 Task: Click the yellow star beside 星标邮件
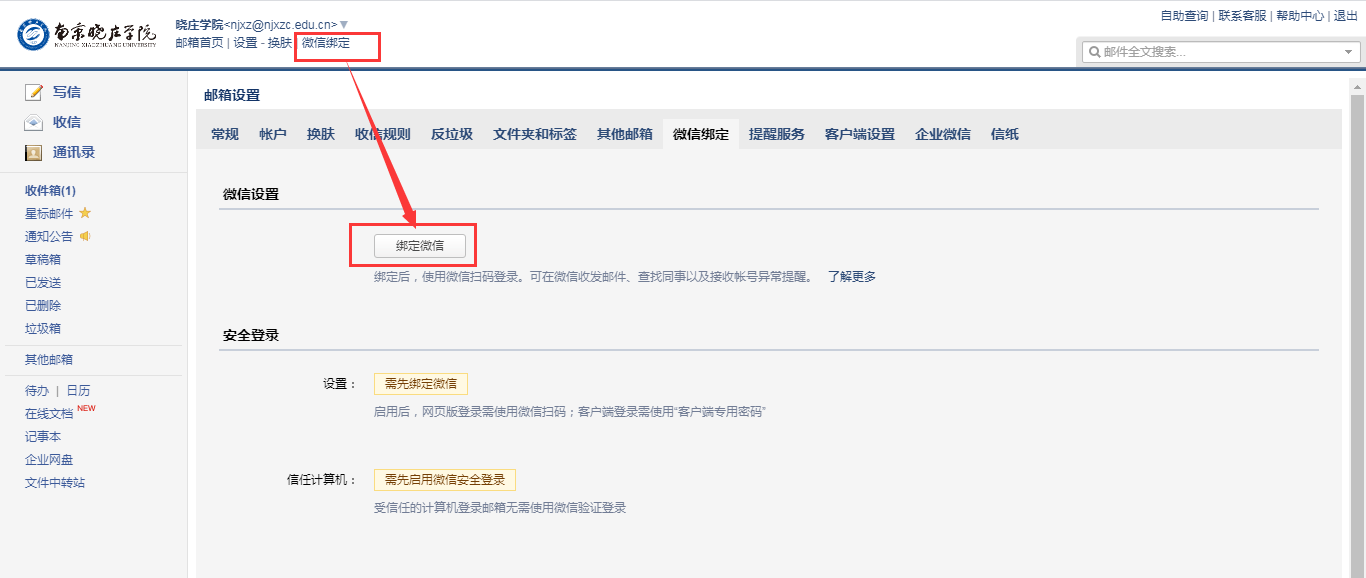coord(85,213)
